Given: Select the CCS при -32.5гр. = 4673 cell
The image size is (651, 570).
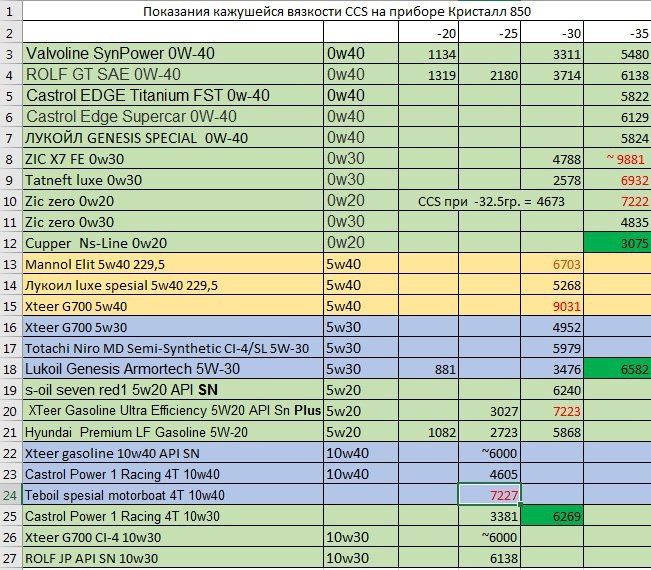Looking at the screenshot, I should click(x=491, y=201).
